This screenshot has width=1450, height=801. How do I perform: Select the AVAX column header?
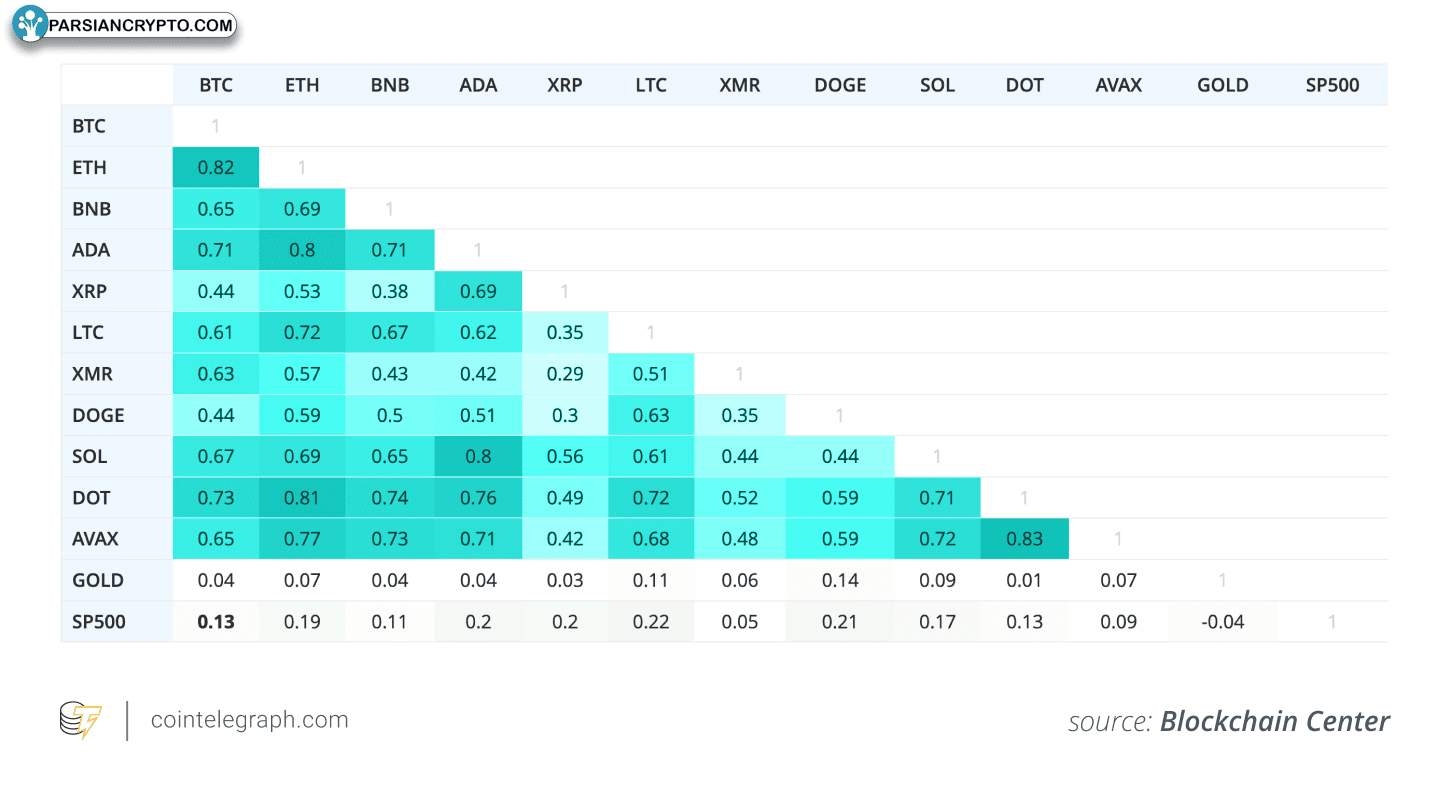1119,85
